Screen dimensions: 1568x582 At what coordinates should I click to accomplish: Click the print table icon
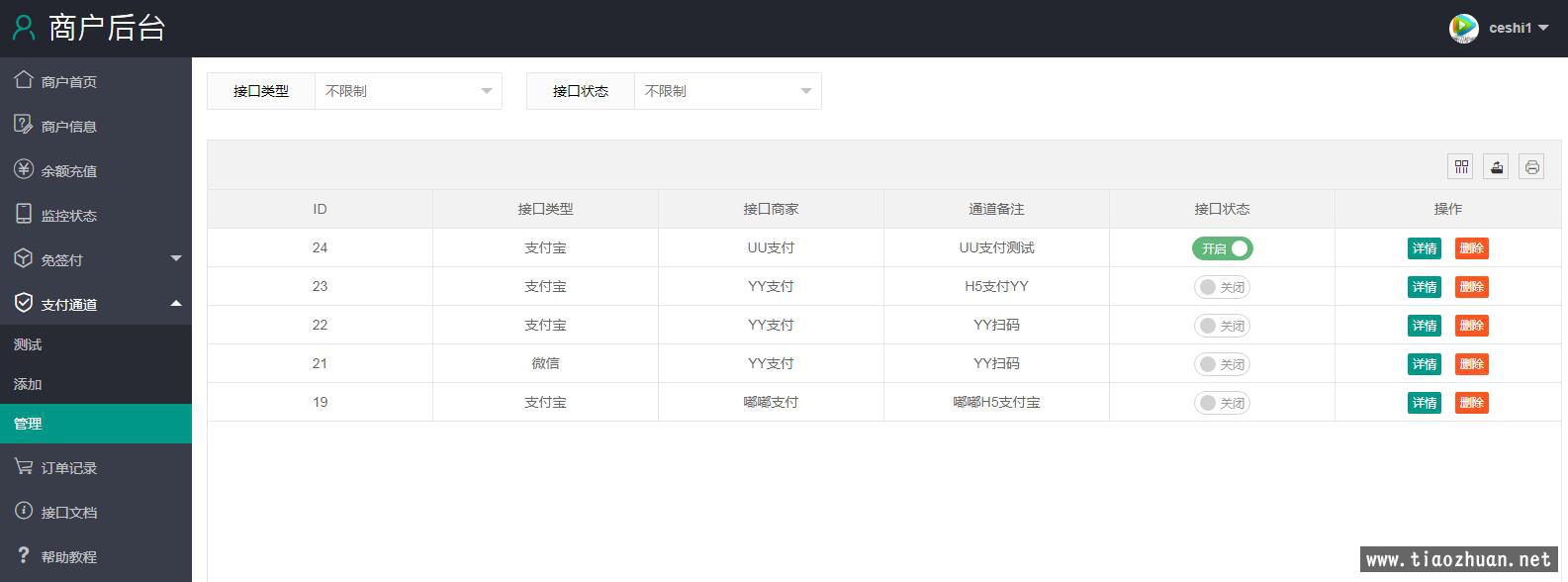[x=1531, y=166]
